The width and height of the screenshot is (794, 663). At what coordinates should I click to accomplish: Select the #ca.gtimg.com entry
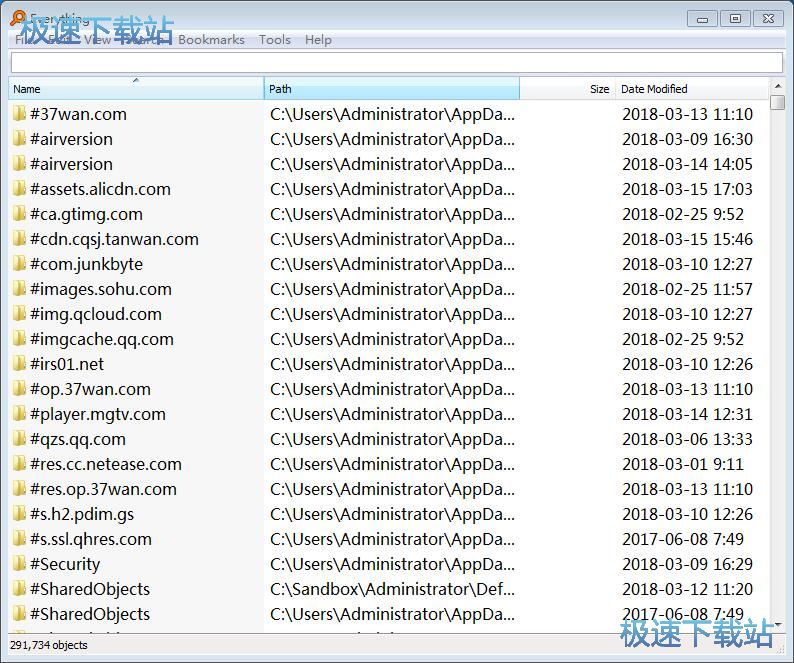86,214
